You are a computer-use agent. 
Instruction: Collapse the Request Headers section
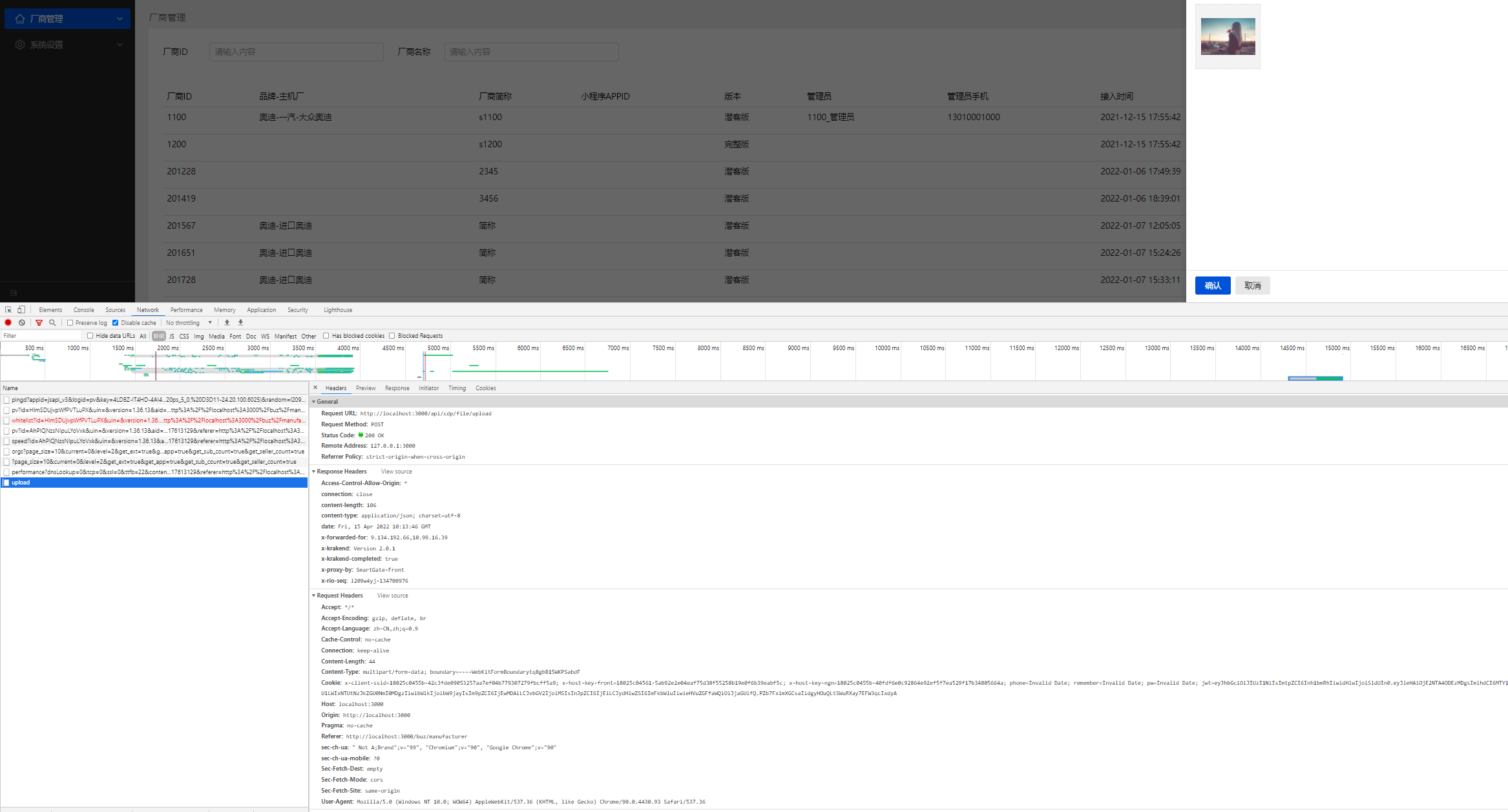click(x=314, y=596)
